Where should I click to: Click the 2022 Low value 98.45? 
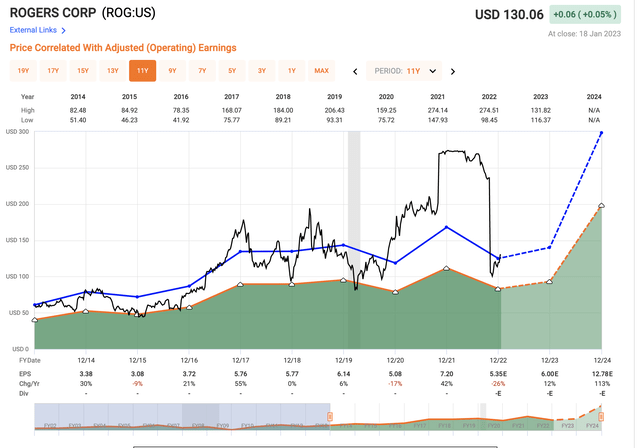(x=489, y=120)
